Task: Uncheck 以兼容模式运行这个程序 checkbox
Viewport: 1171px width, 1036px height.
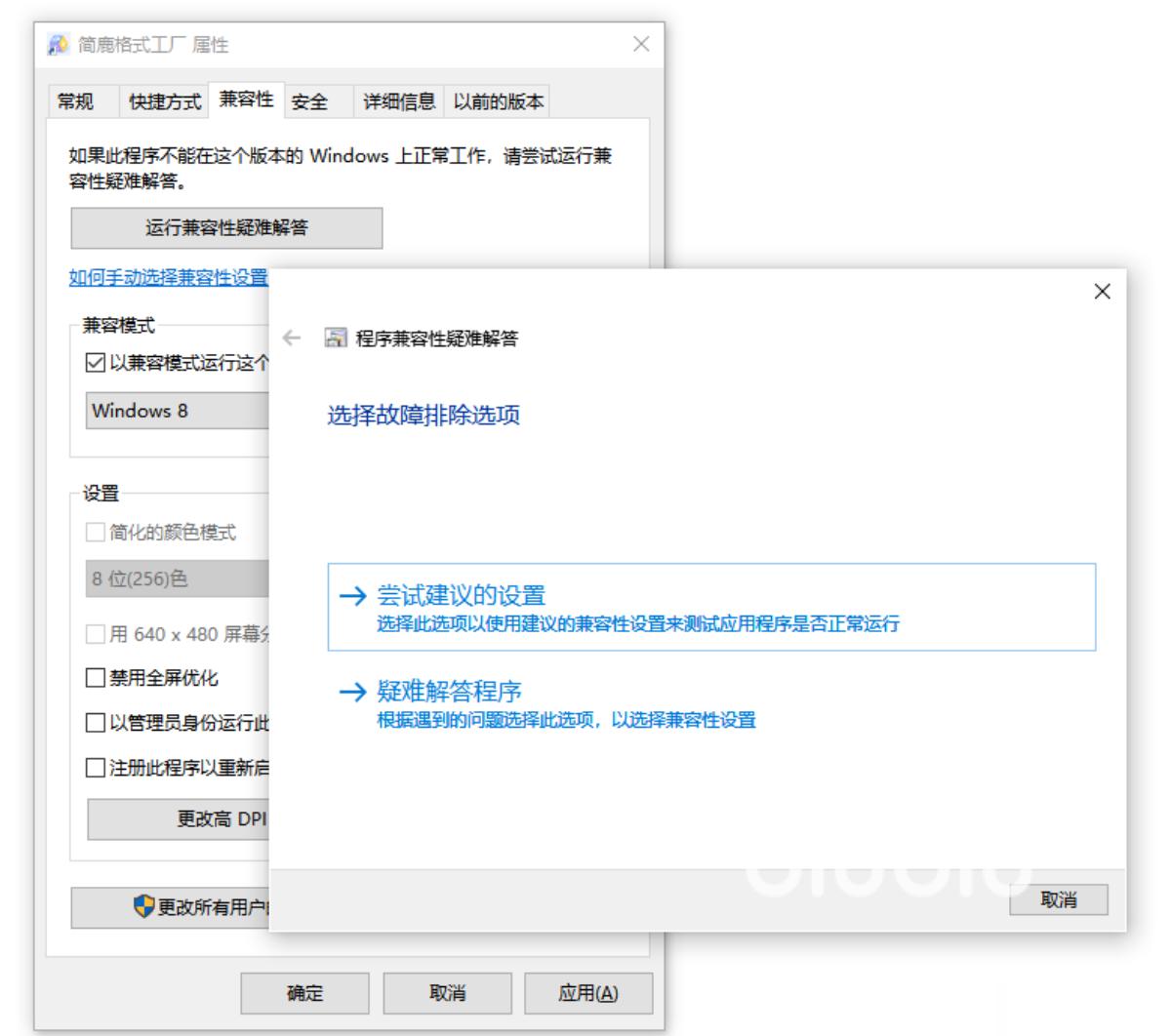Action: 96,363
